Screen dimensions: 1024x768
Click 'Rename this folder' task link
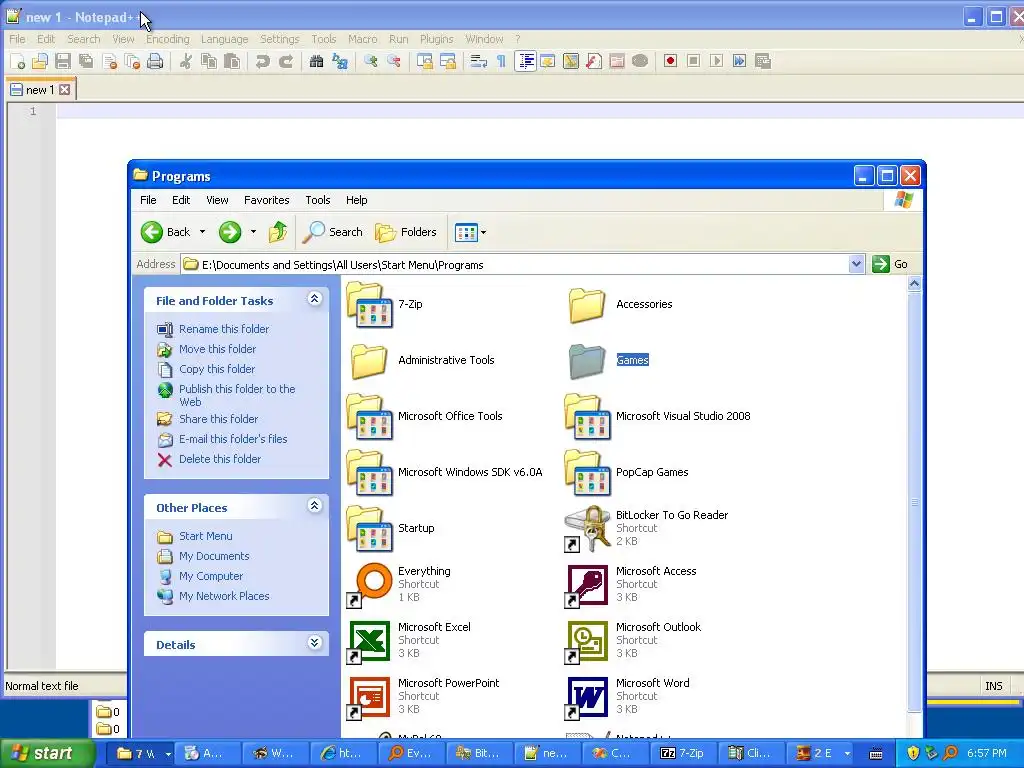coord(224,329)
